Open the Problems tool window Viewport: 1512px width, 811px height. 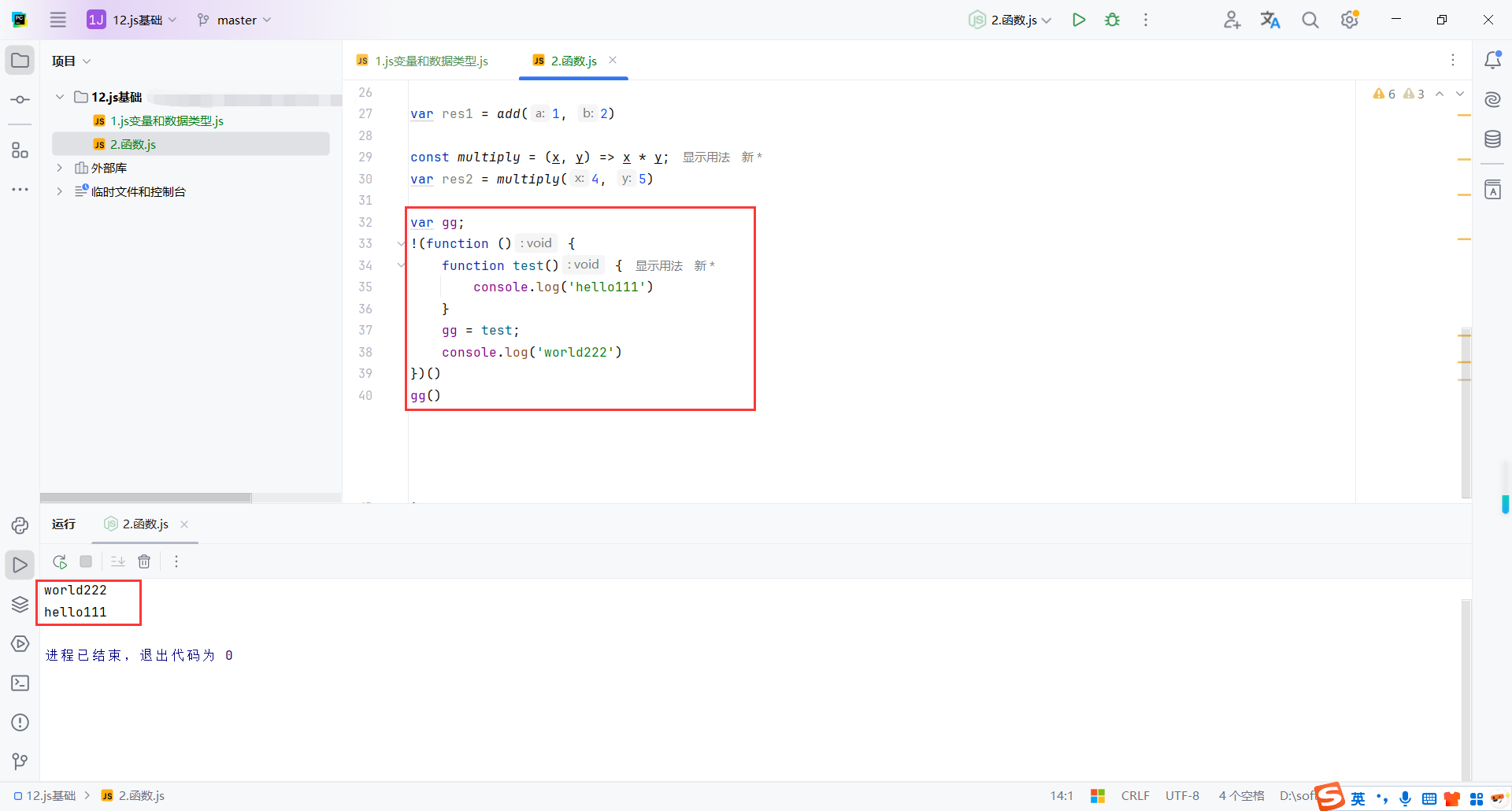[x=20, y=722]
